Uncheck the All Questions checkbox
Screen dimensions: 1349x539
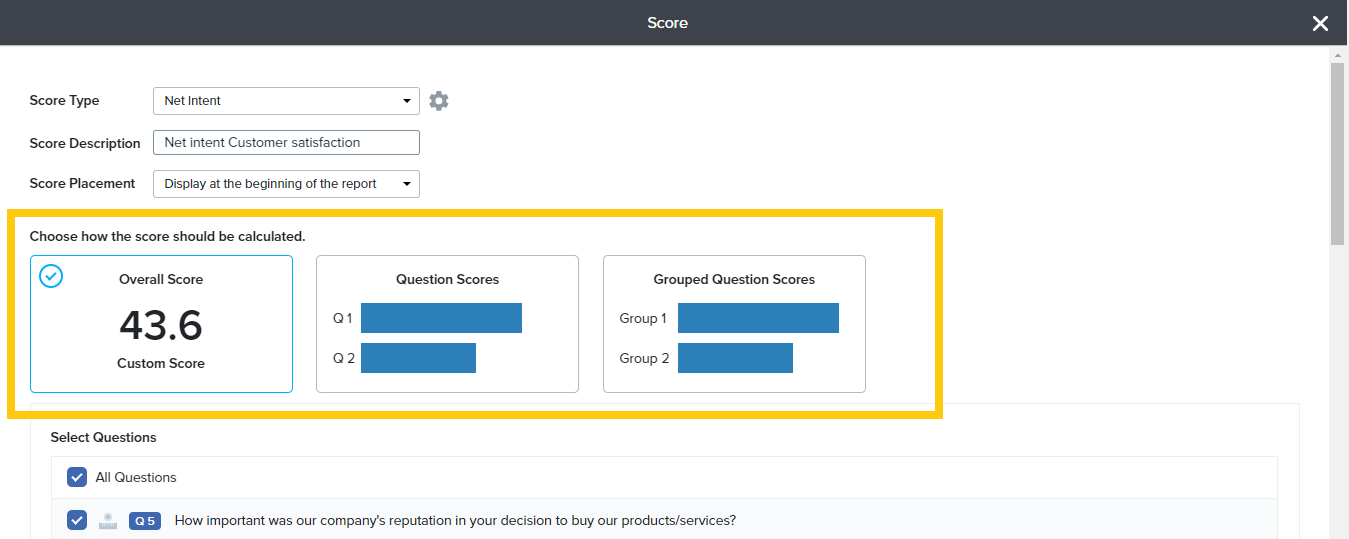[77, 477]
